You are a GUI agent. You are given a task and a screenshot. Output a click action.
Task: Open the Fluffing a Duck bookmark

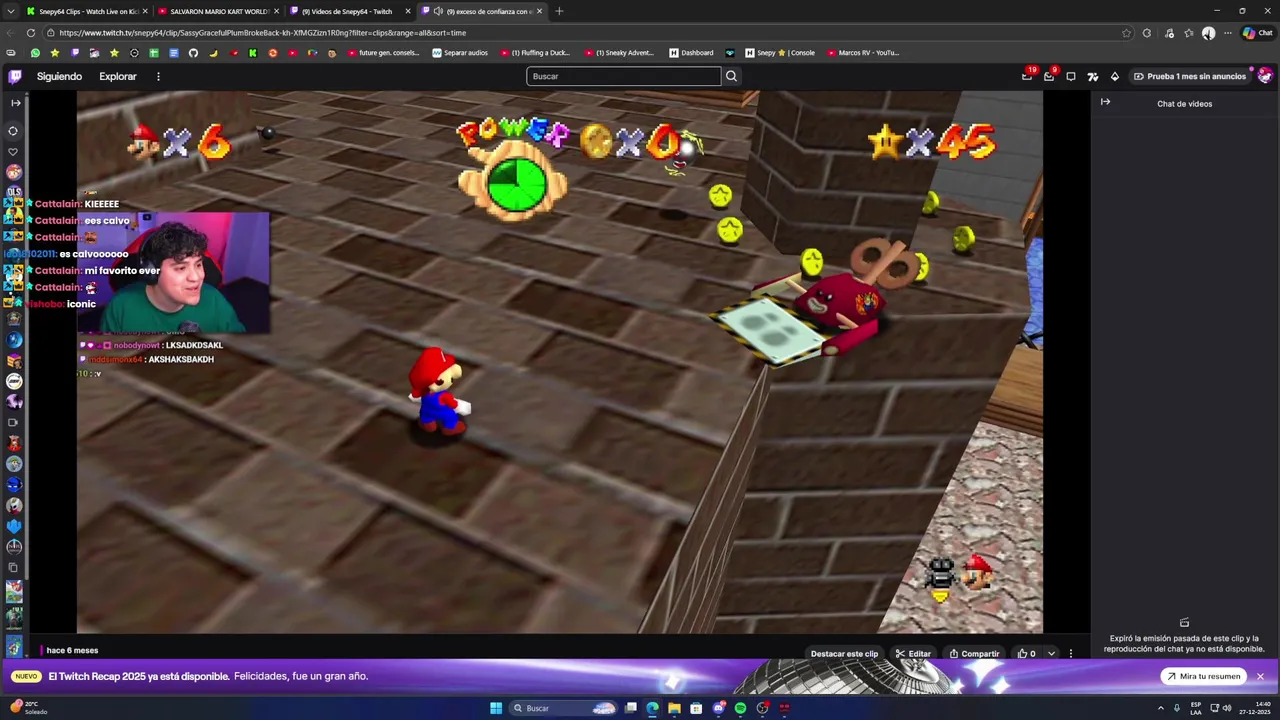tap(535, 53)
